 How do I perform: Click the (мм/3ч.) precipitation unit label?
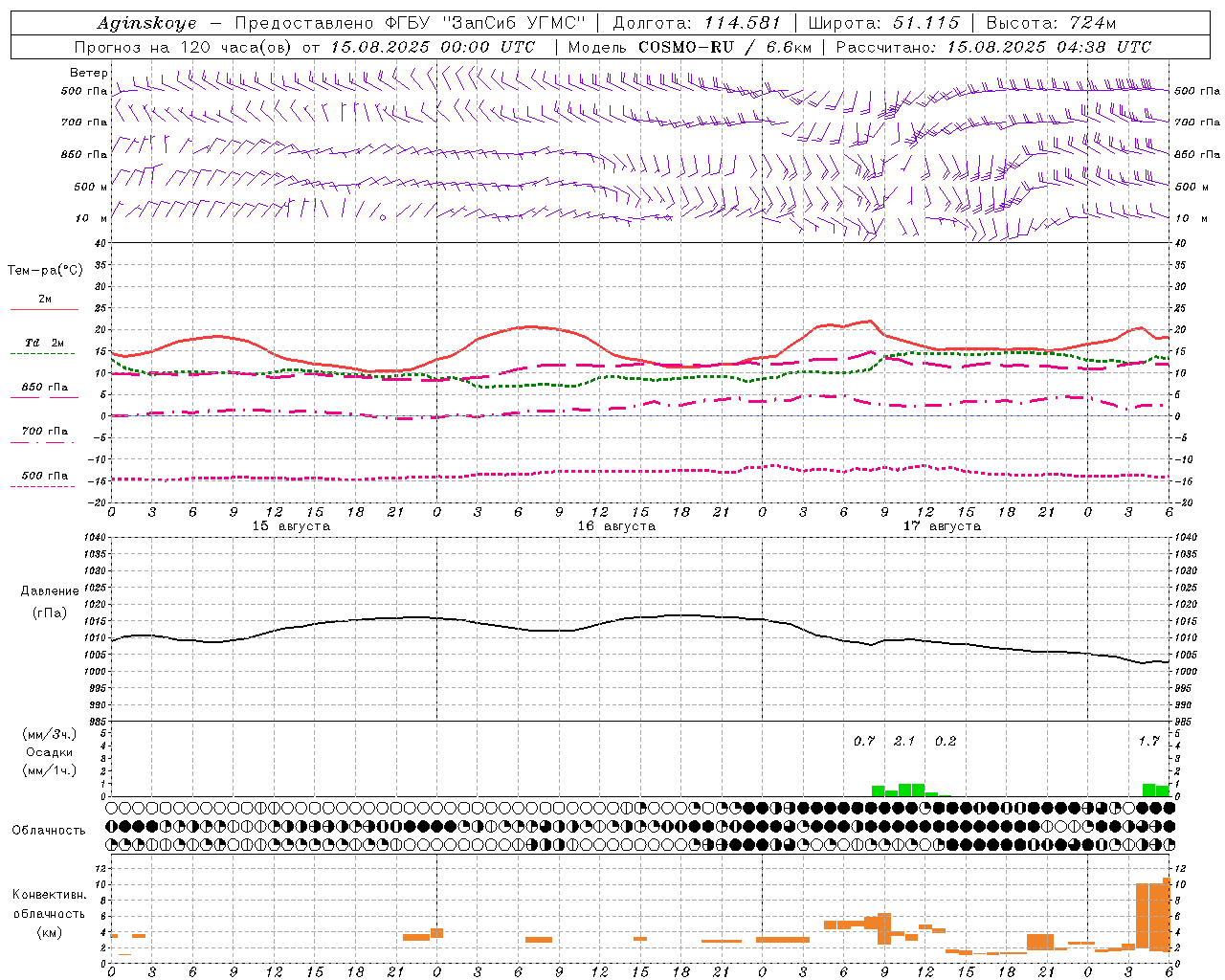tap(50, 734)
